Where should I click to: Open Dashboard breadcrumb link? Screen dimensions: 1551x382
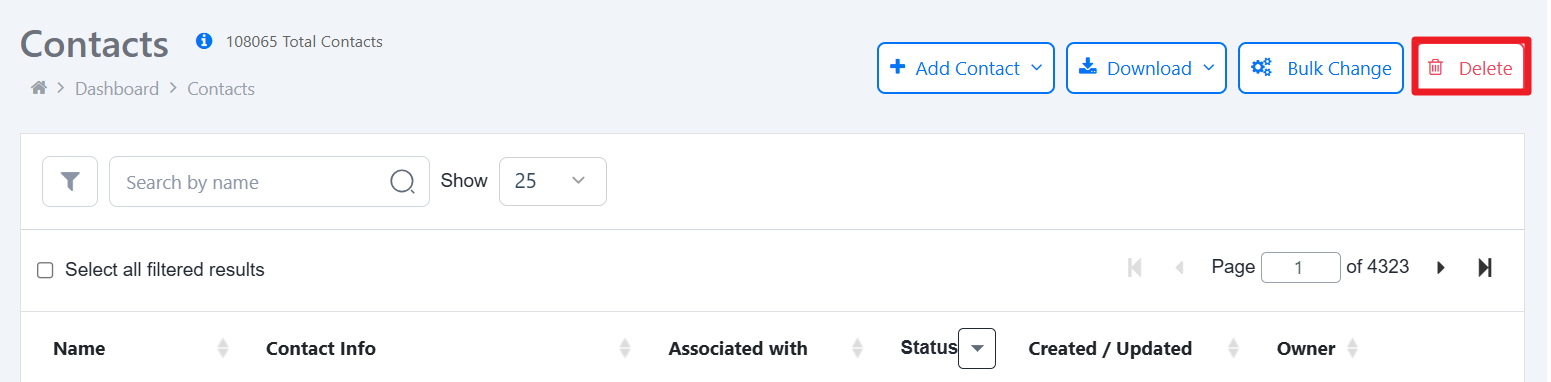[x=117, y=89]
